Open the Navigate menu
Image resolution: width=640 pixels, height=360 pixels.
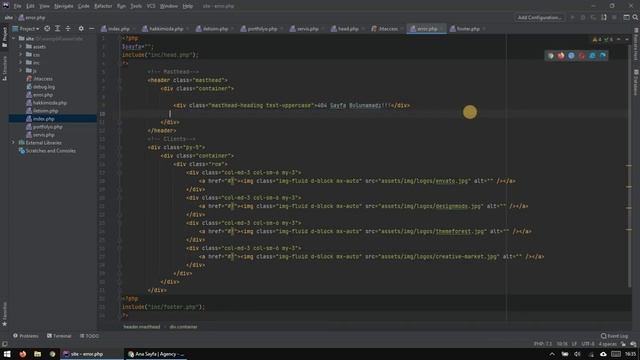pos(64,6)
